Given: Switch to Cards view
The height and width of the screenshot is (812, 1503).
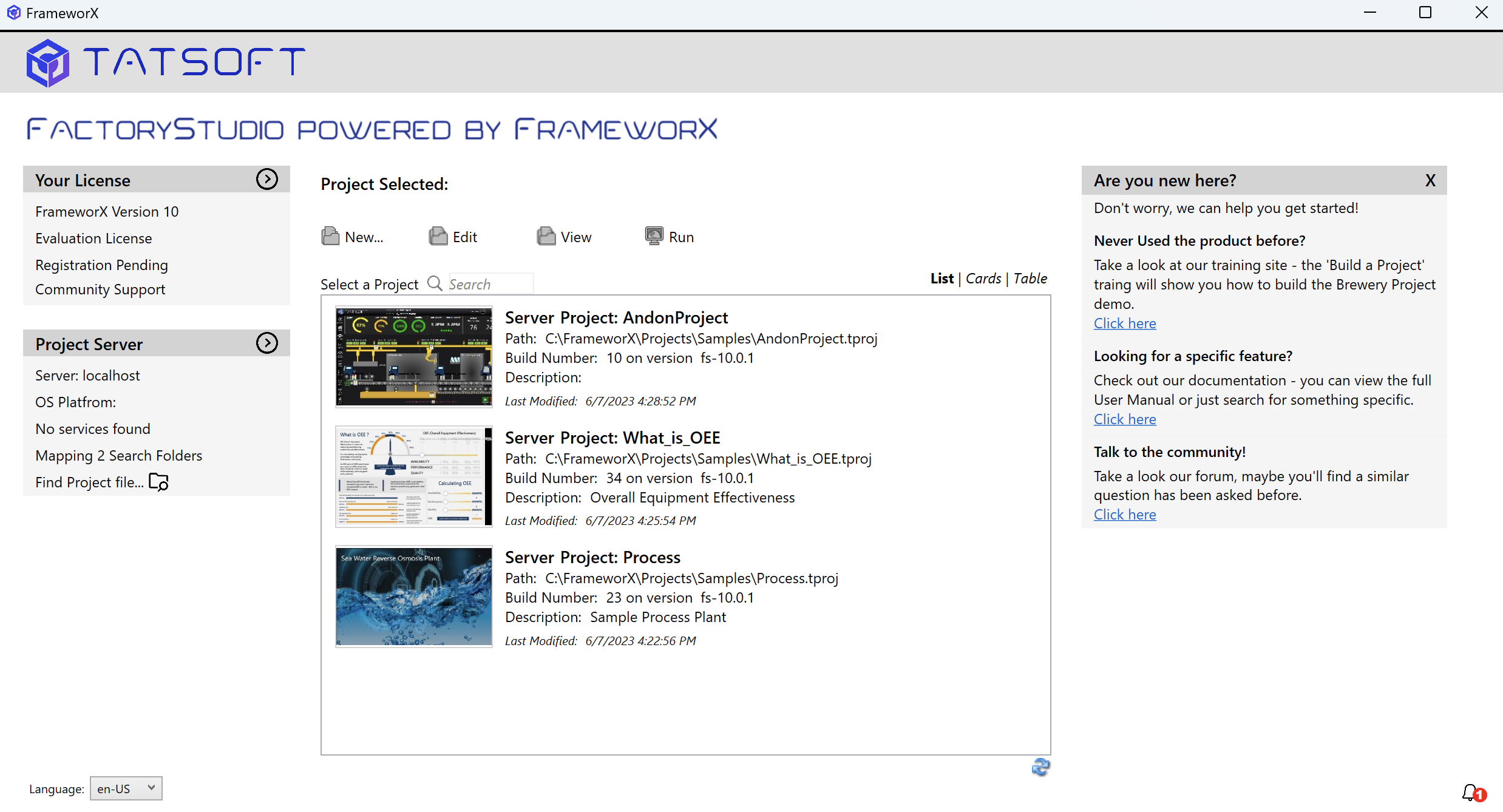Looking at the screenshot, I should pyautogui.click(x=983, y=279).
